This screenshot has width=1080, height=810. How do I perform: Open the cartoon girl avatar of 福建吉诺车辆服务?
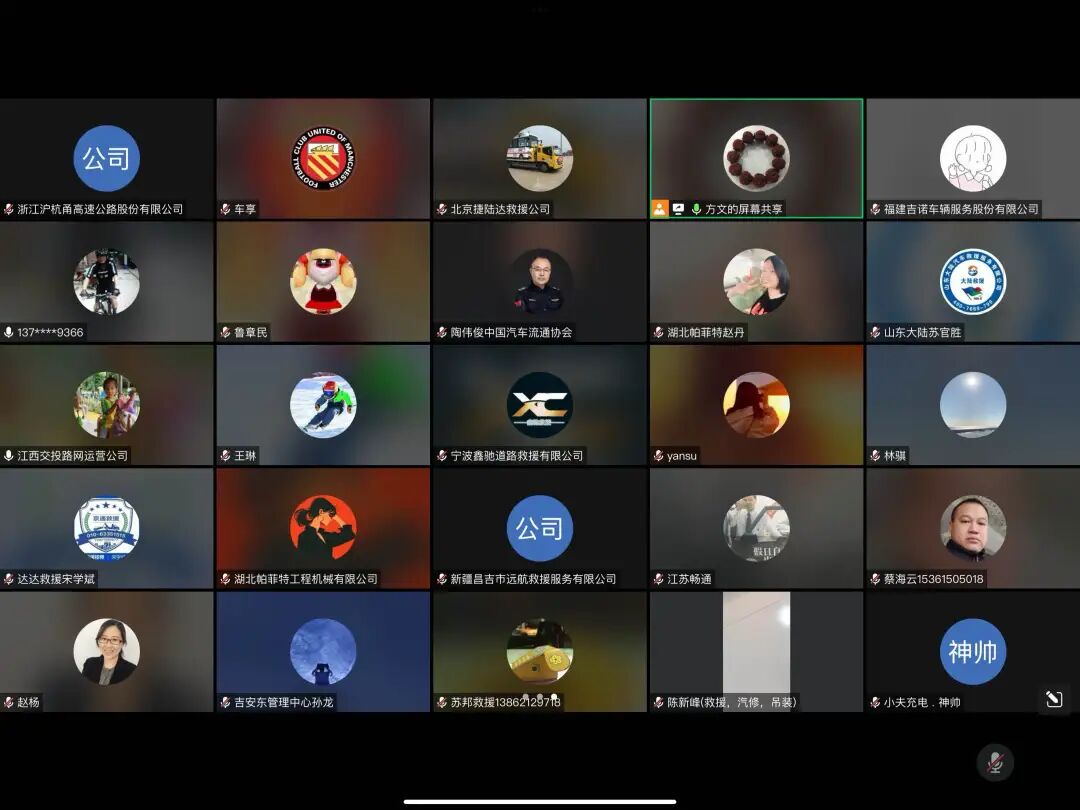[973, 158]
